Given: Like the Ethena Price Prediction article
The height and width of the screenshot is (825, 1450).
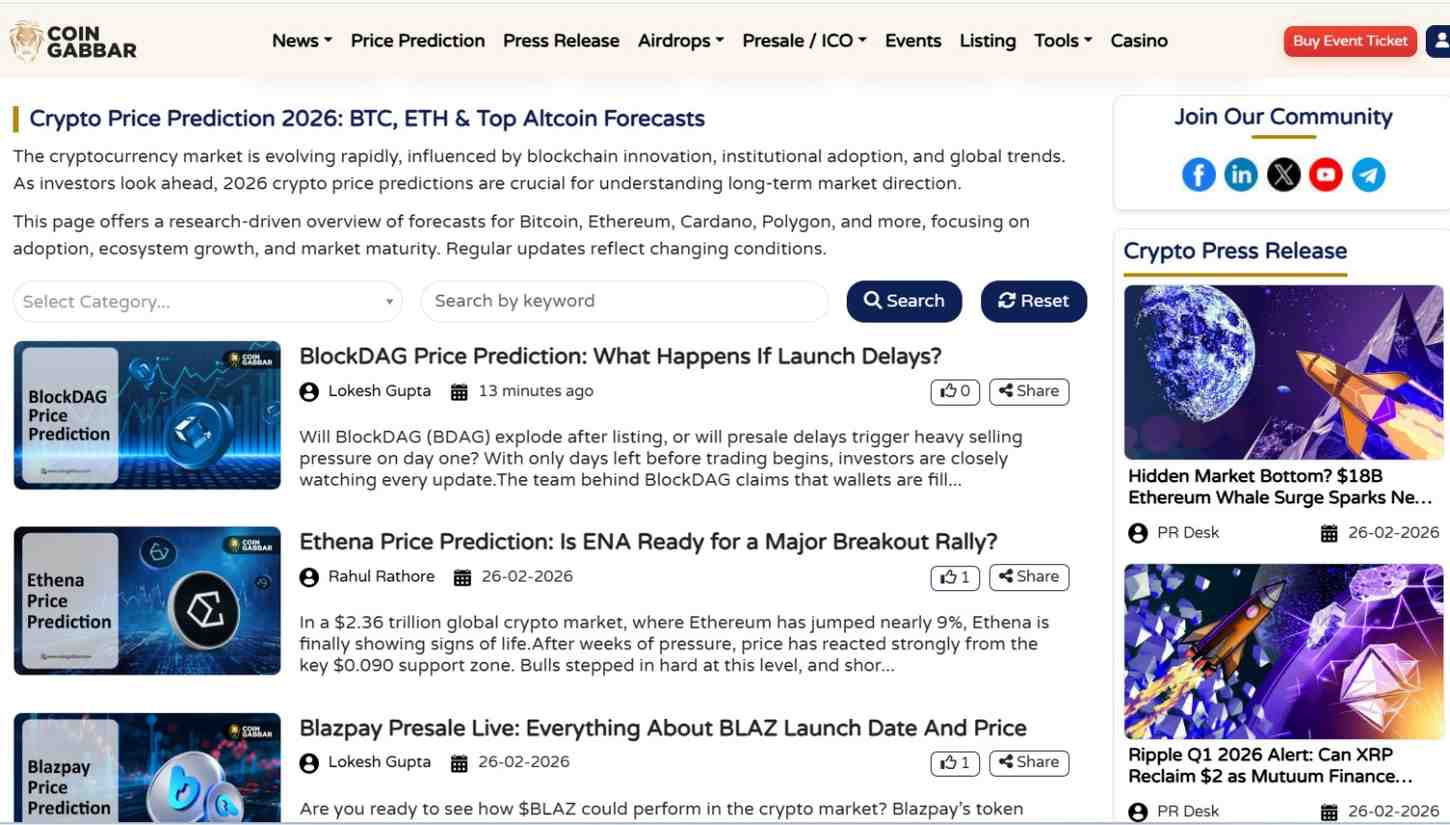Looking at the screenshot, I should click(955, 577).
